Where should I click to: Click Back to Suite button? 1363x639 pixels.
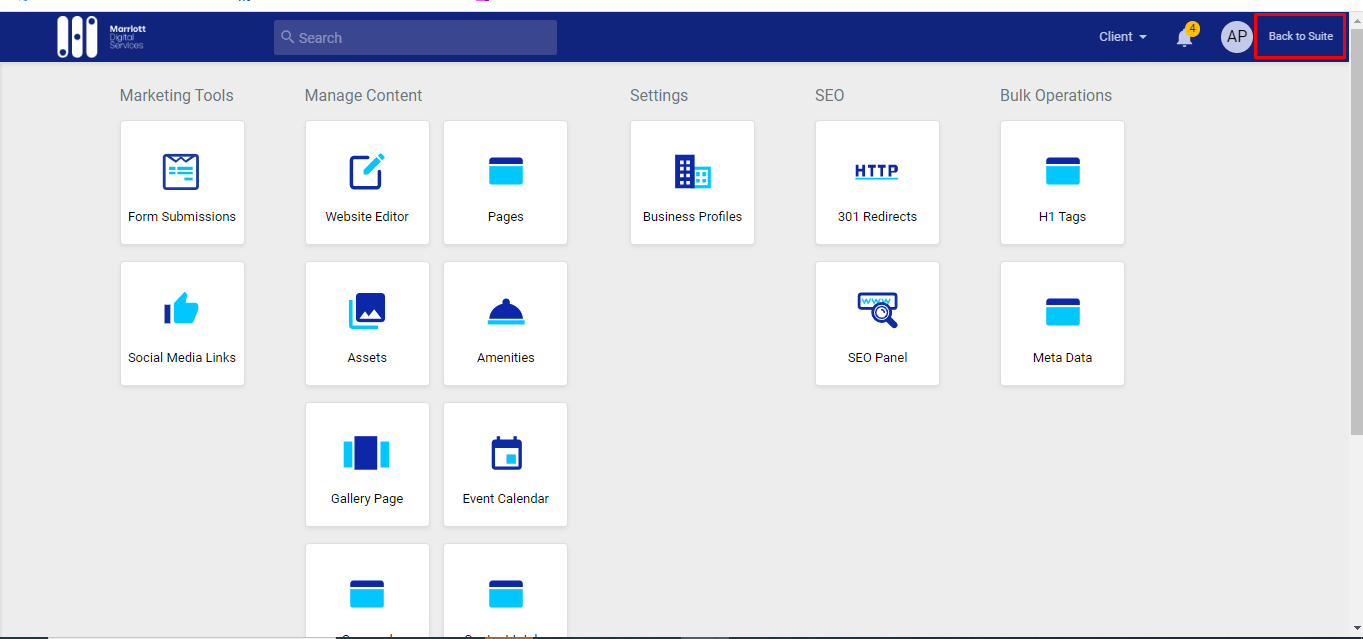(1300, 36)
